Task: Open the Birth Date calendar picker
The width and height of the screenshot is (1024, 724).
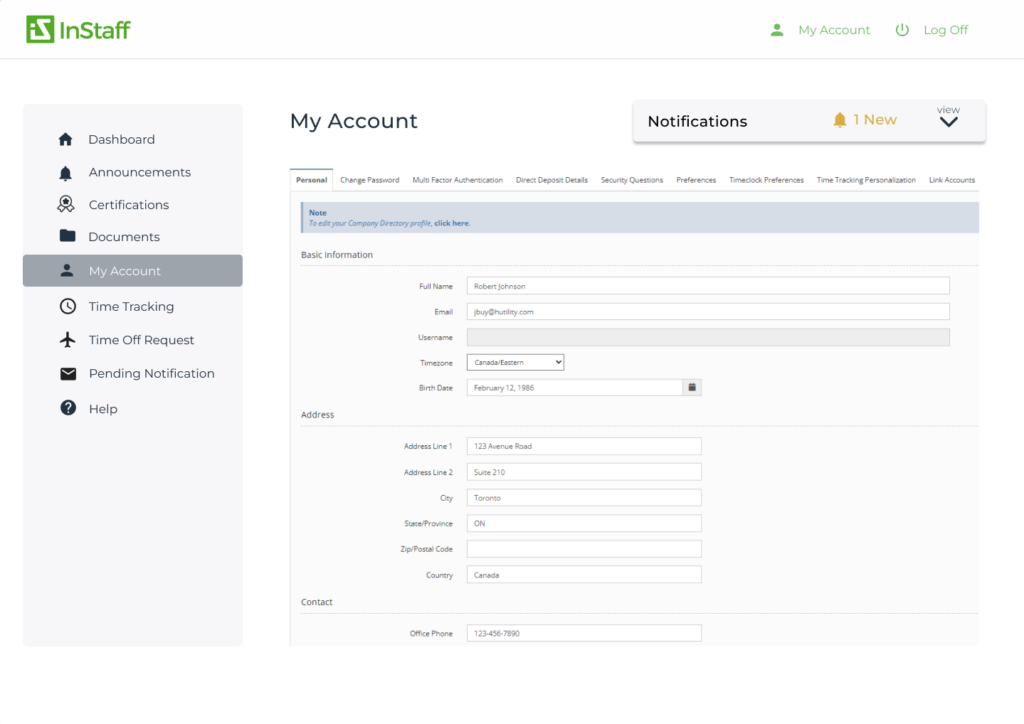Action: coord(692,388)
